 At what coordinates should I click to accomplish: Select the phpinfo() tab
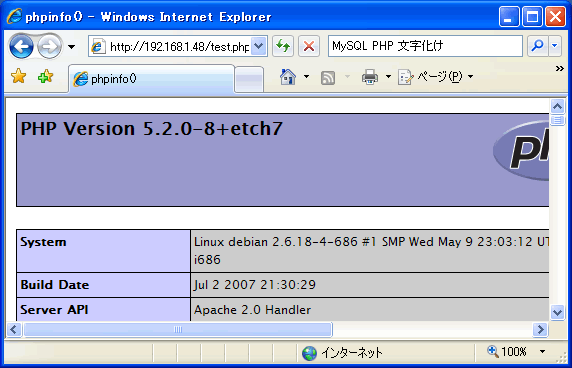pyautogui.click(x=151, y=78)
